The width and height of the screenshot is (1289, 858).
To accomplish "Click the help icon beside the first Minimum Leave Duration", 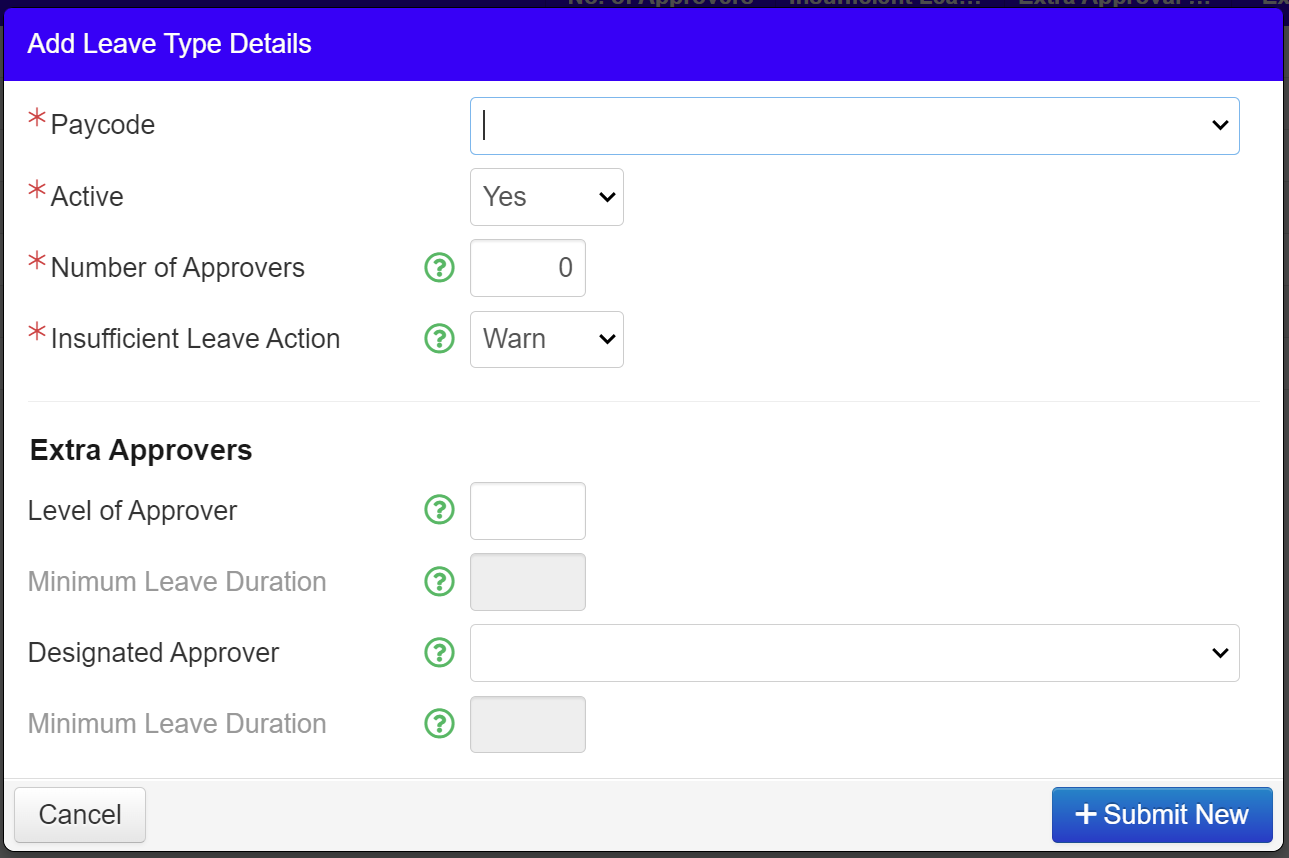I will [x=439, y=581].
